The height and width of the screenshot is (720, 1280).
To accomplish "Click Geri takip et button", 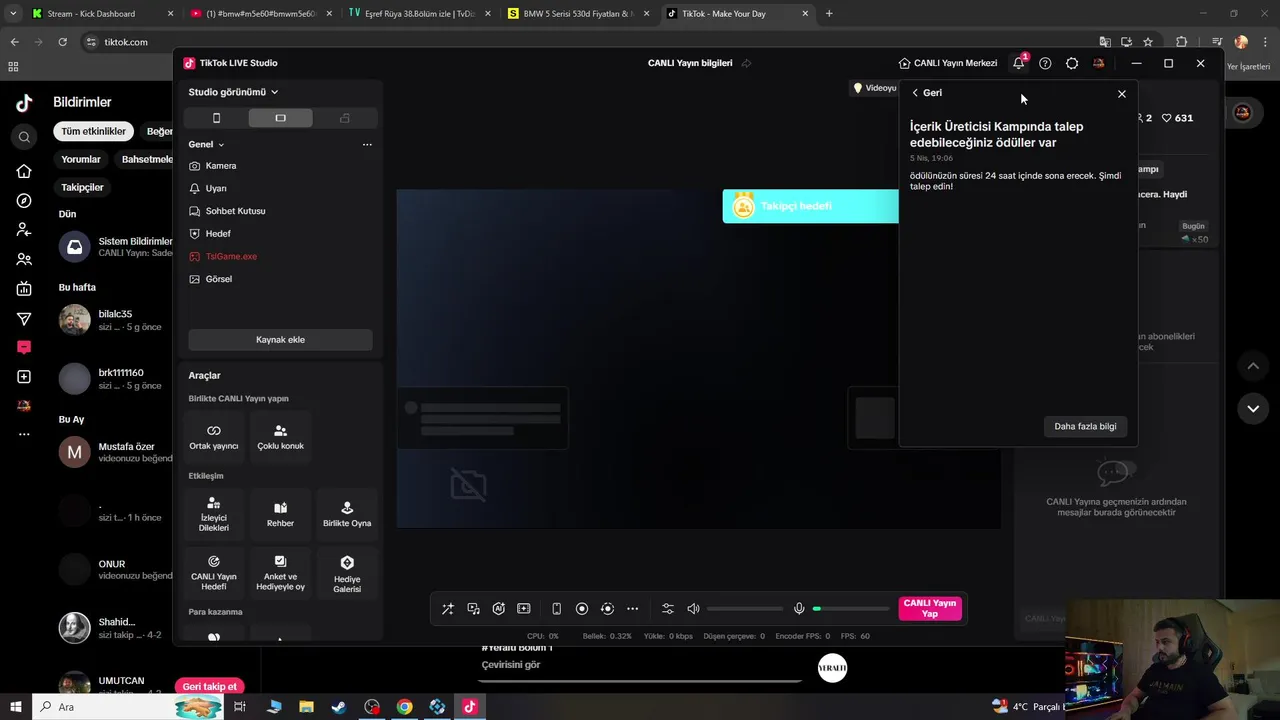I will tap(210, 687).
